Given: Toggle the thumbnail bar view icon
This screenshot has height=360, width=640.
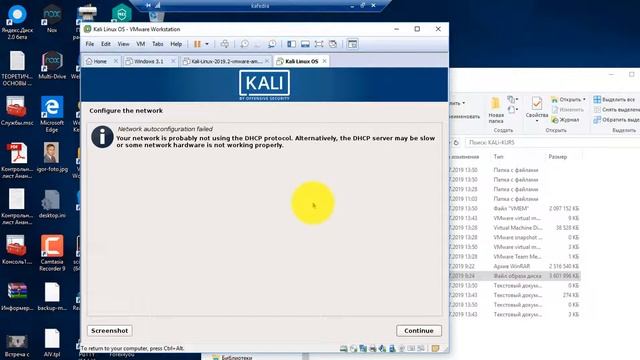Looking at the screenshot, I should (x=305, y=44).
